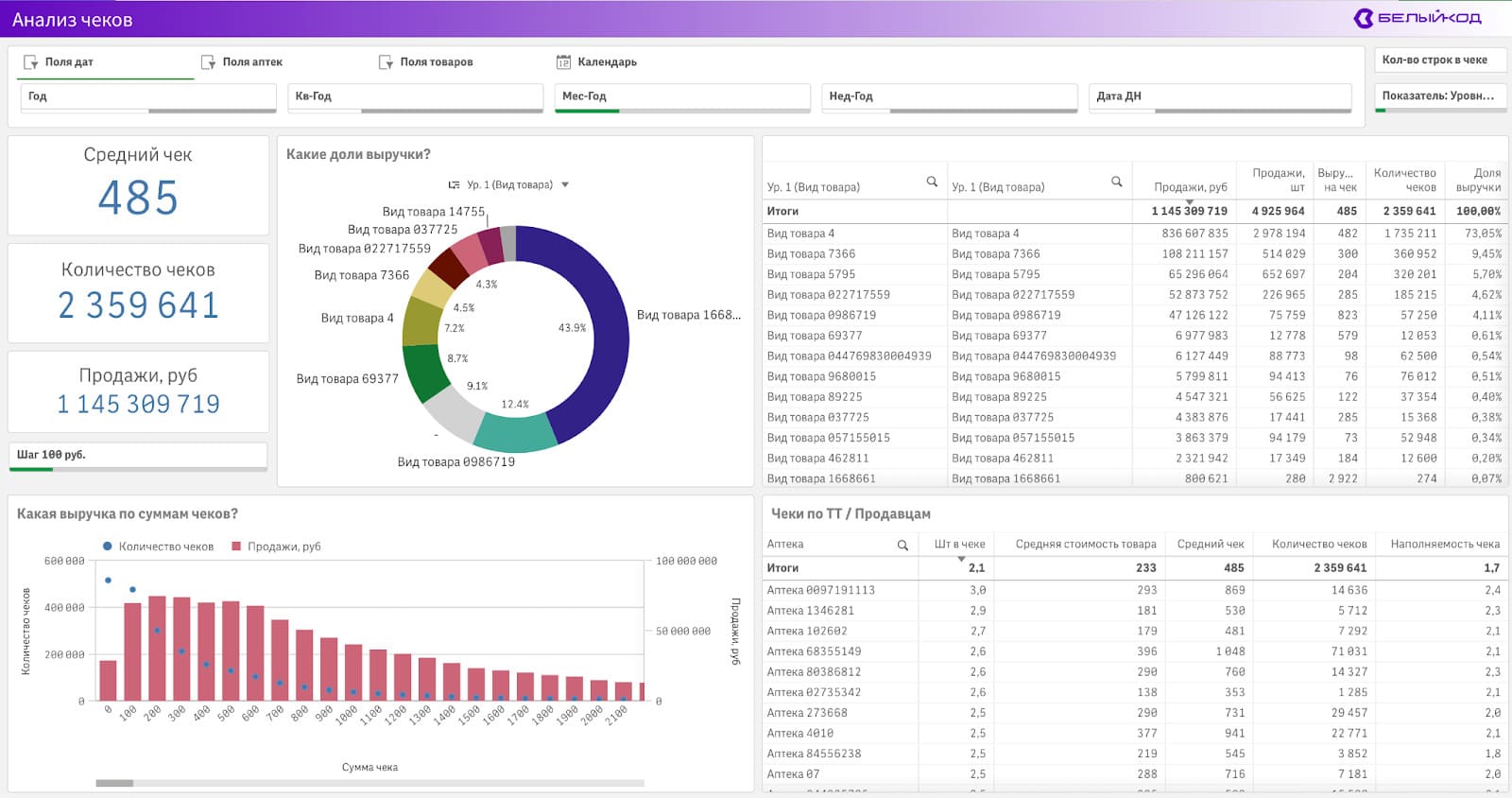Click the Поля товаров tab icon

point(386,62)
